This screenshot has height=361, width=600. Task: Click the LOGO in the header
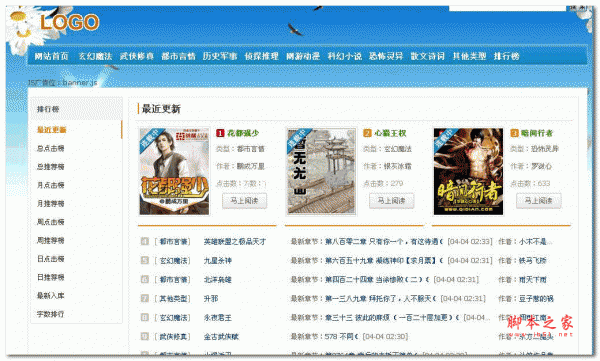click(x=70, y=22)
